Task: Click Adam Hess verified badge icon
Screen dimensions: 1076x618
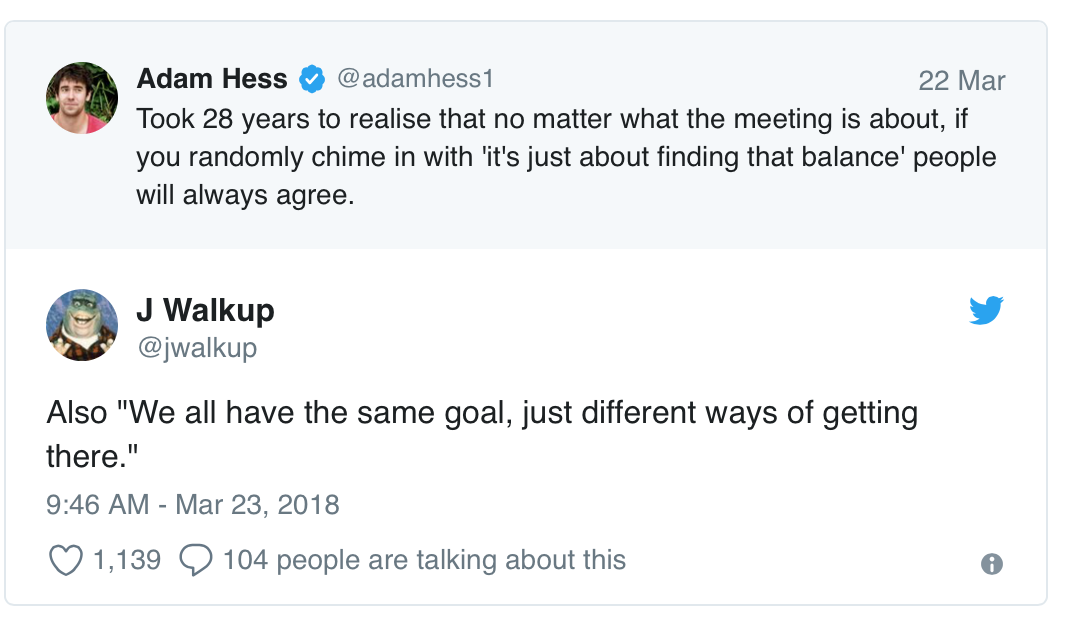Action: tap(311, 78)
